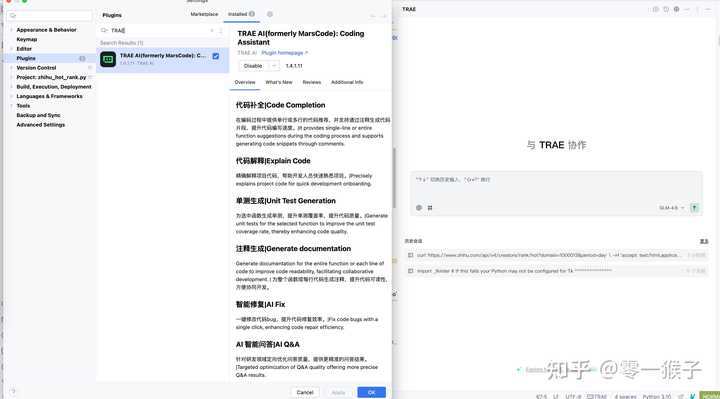This screenshot has height=399, width=720.
Task: Uncheck the TRAE AI plugin checkbox
Action: click(216, 56)
